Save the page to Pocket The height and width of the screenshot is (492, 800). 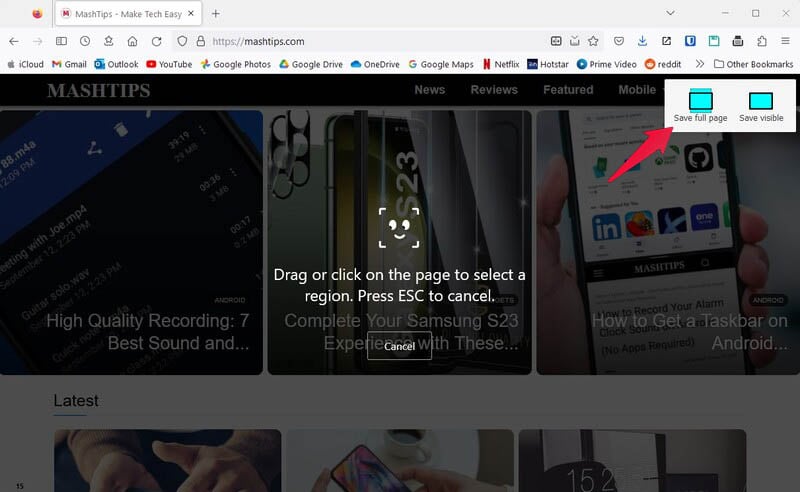point(619,41)
